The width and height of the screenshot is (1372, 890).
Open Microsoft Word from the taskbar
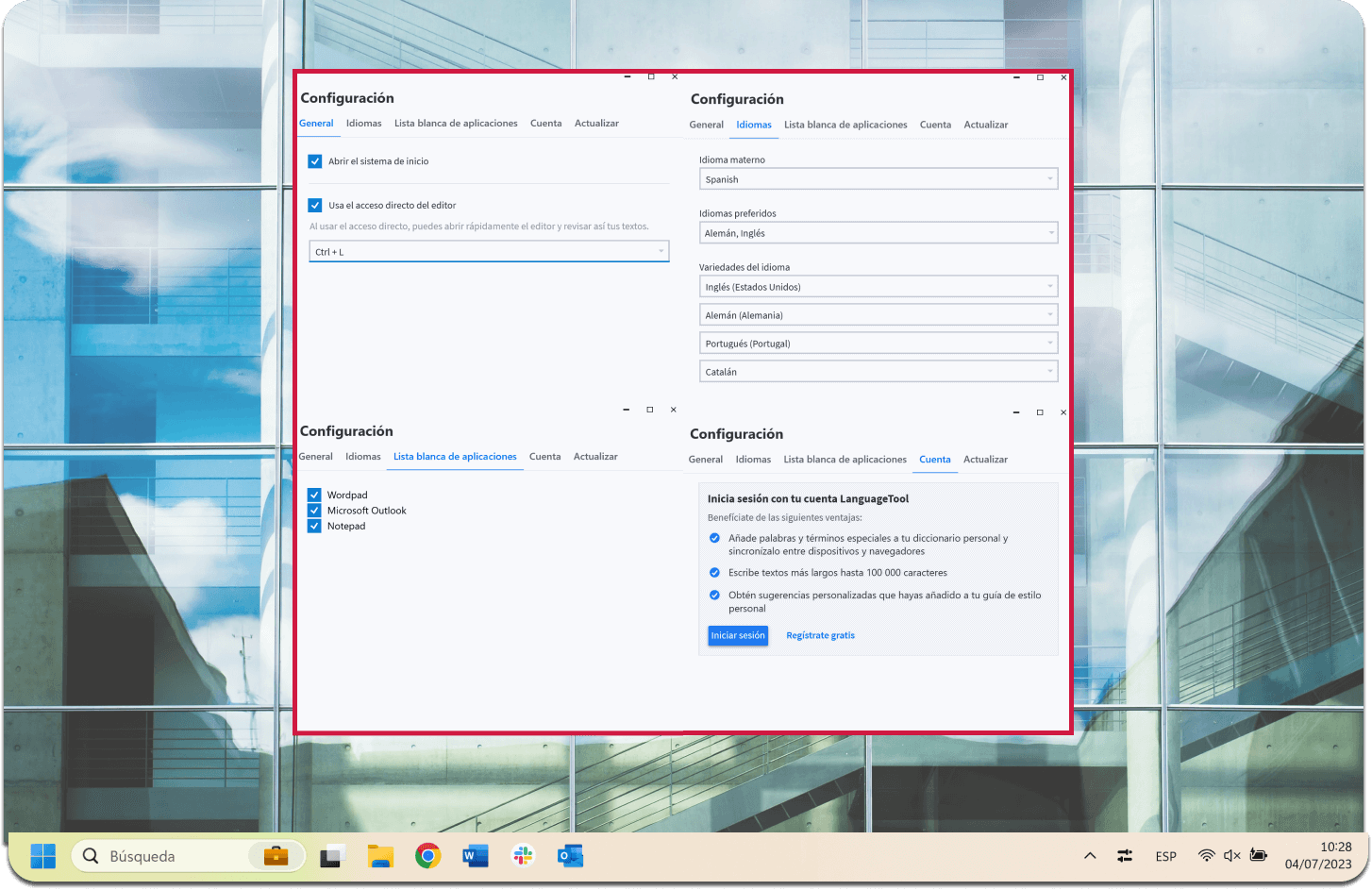coord(476,856)
